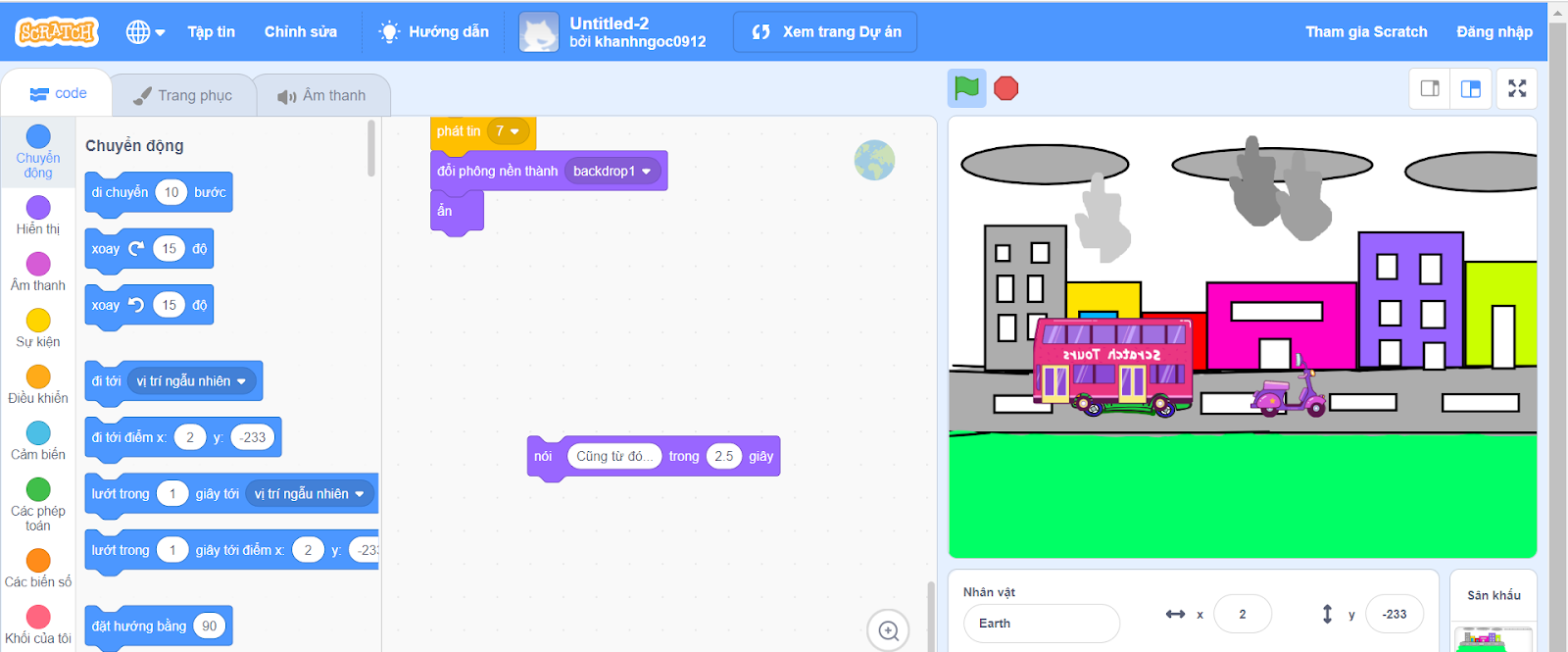This screenshot has width=1568, height=652.
Task: Open Hướng dẫn tutorials
Action: tap(434, 32)
